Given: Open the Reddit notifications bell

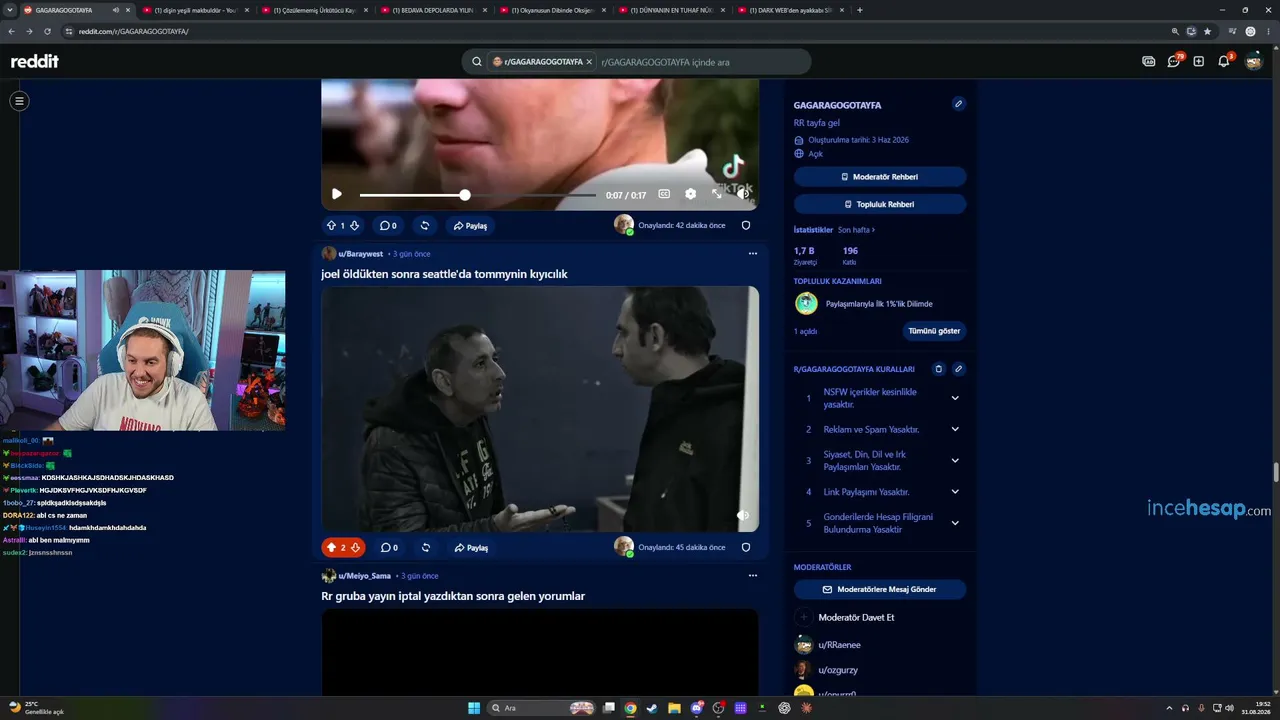Looking at the screenshot, I should (x=1224, y=61).
